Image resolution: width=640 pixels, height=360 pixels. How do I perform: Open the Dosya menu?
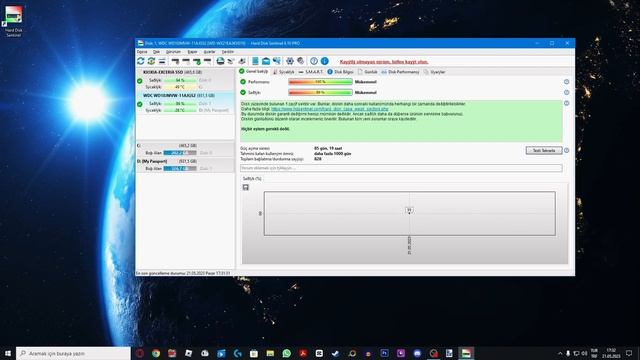click(142, 52)
